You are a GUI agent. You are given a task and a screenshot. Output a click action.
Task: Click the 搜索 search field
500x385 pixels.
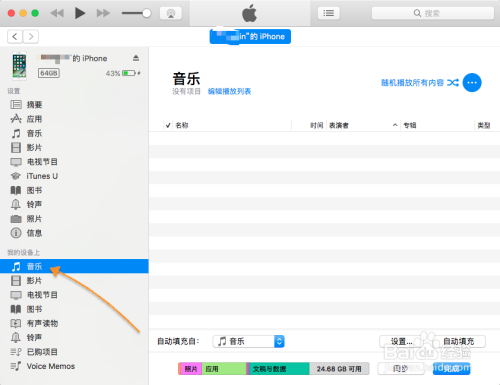click(433, 13)
